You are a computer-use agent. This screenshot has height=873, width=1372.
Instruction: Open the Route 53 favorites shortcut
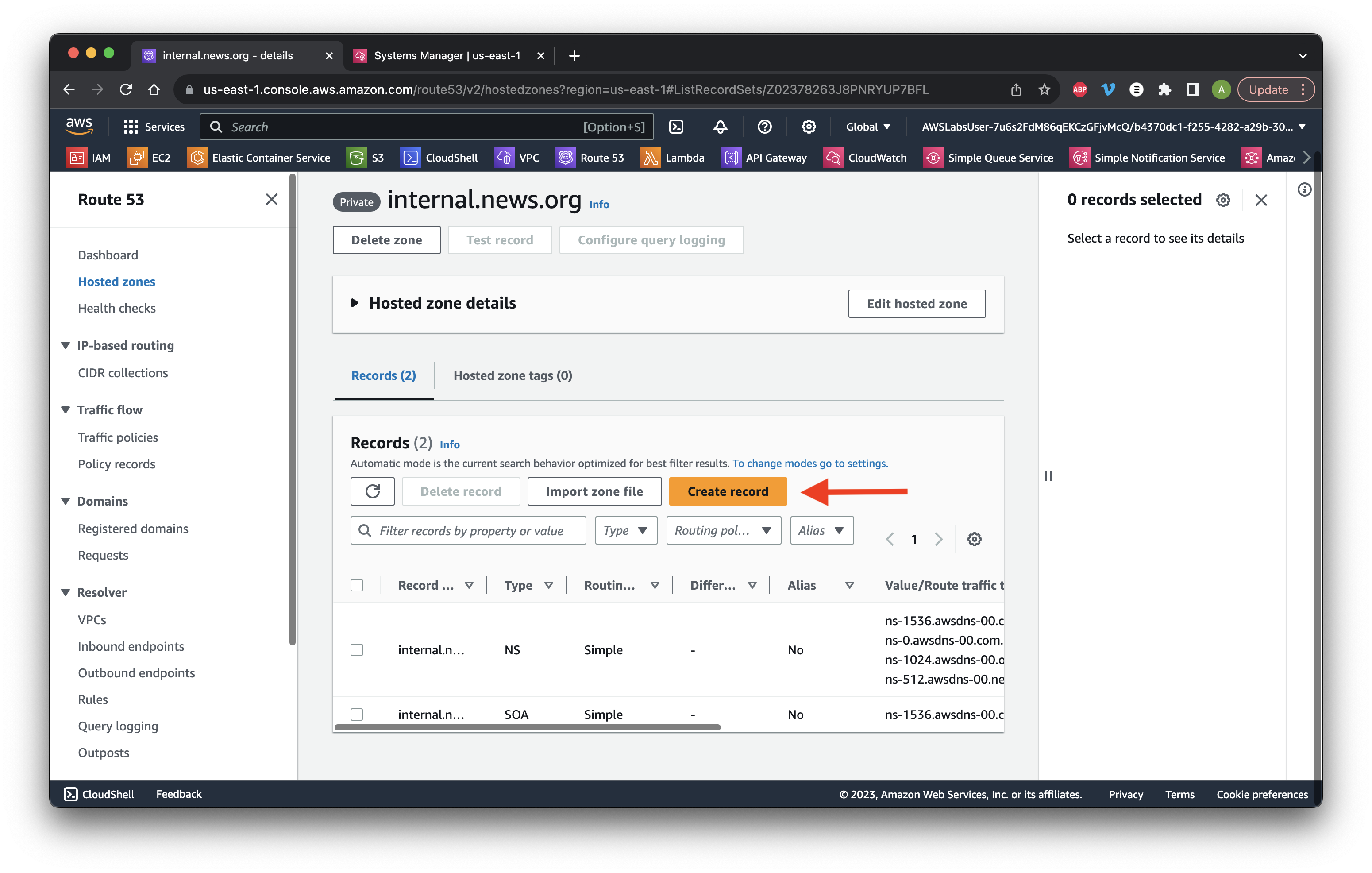click(590, 158)
